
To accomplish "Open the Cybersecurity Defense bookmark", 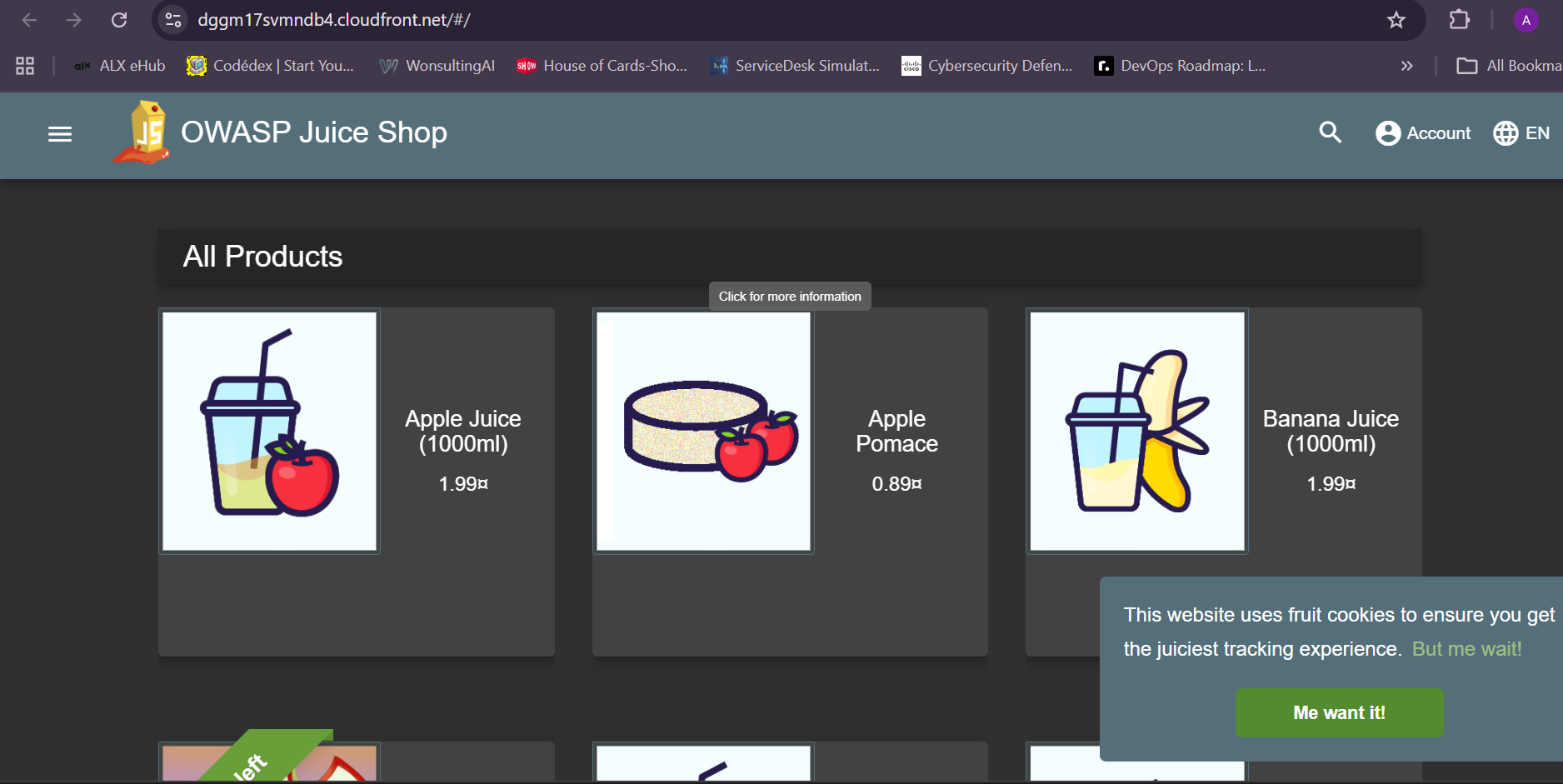I will 987,66.
